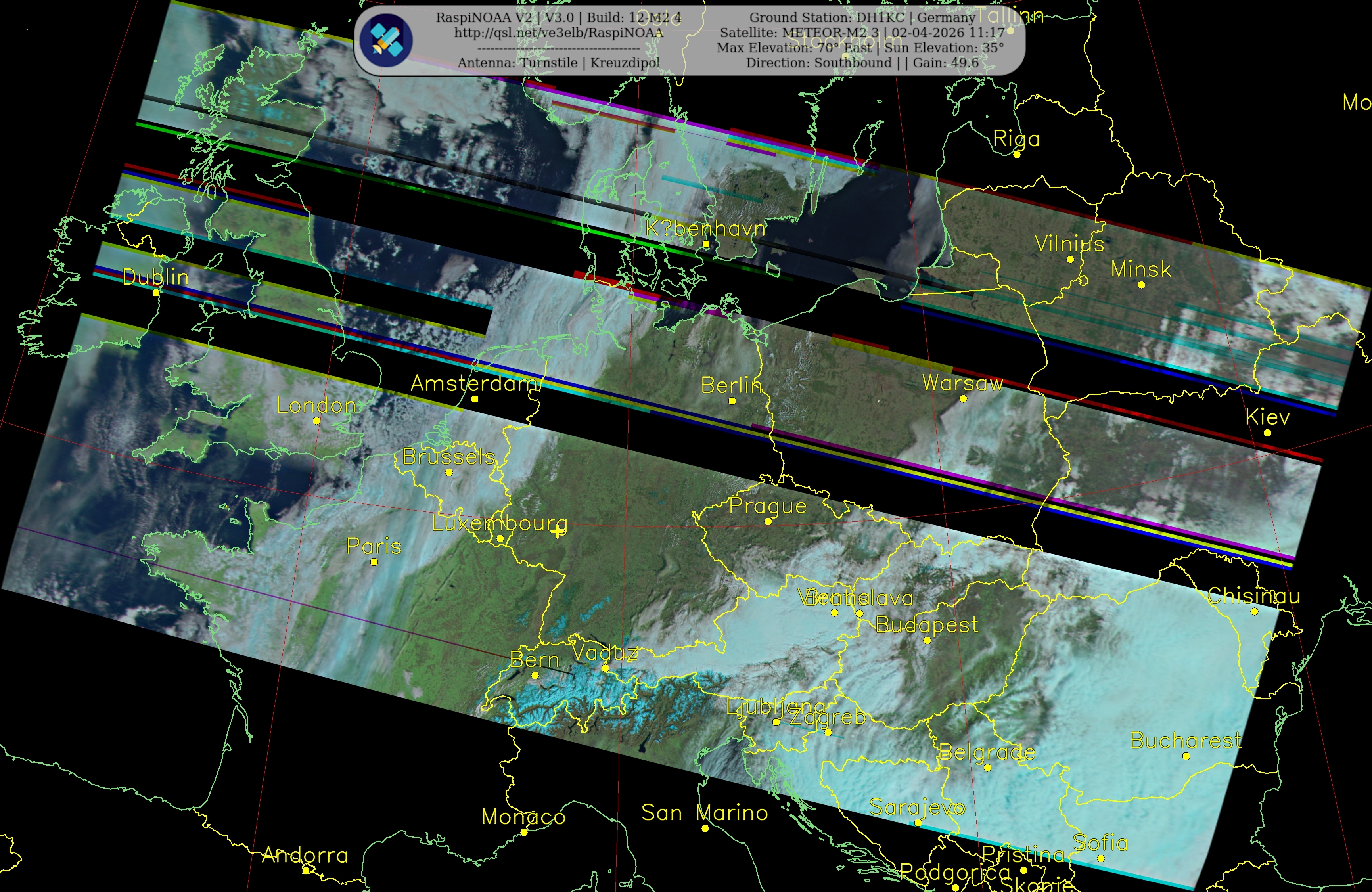This screenshot has width=1372, height=892.
Task: Click the Minsk city label
Action: [1141, 269]
